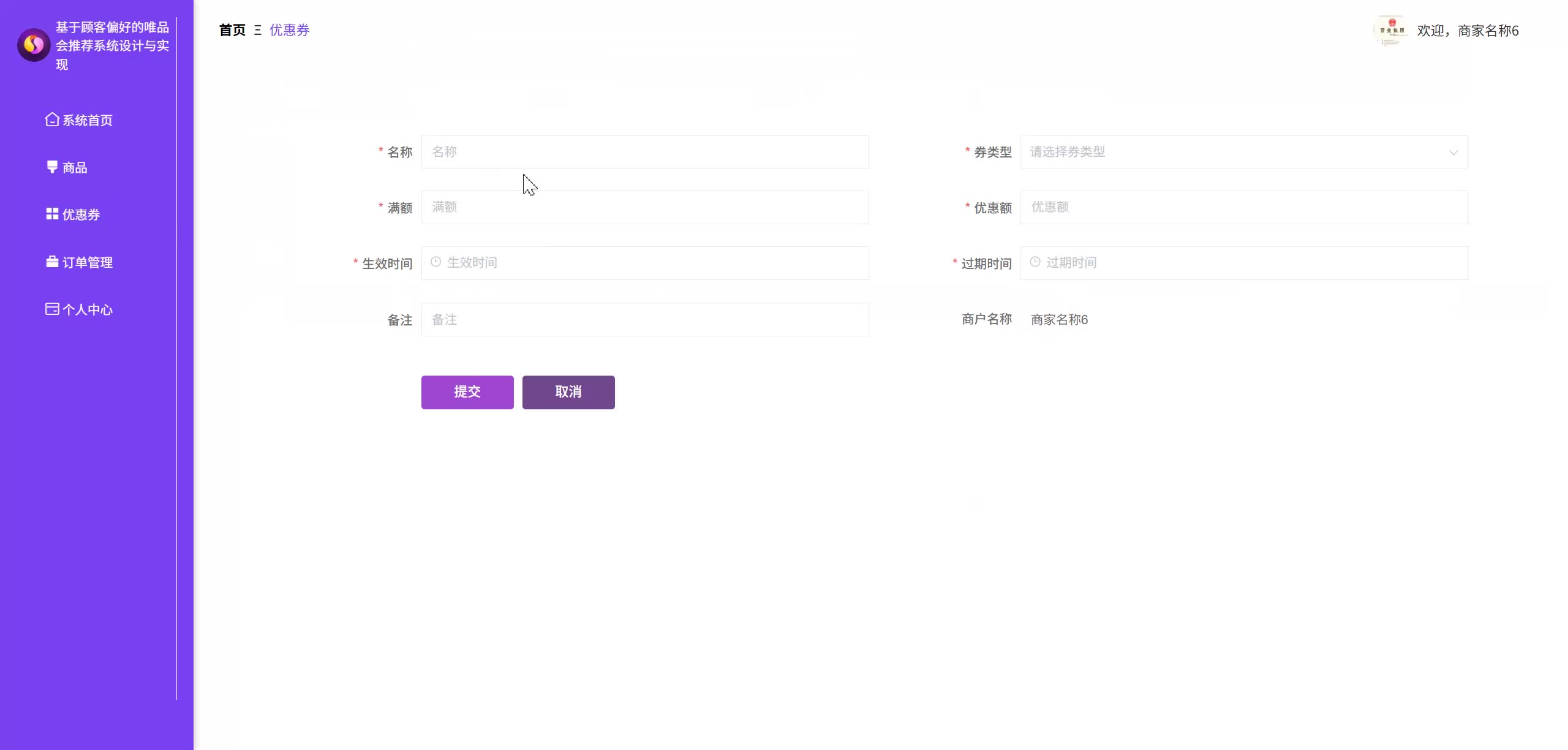Image resolution: width=1568 pixels, height=750 pixels.
Task: Click the briefcase icon for 订单管理
Action: (52, 262)
